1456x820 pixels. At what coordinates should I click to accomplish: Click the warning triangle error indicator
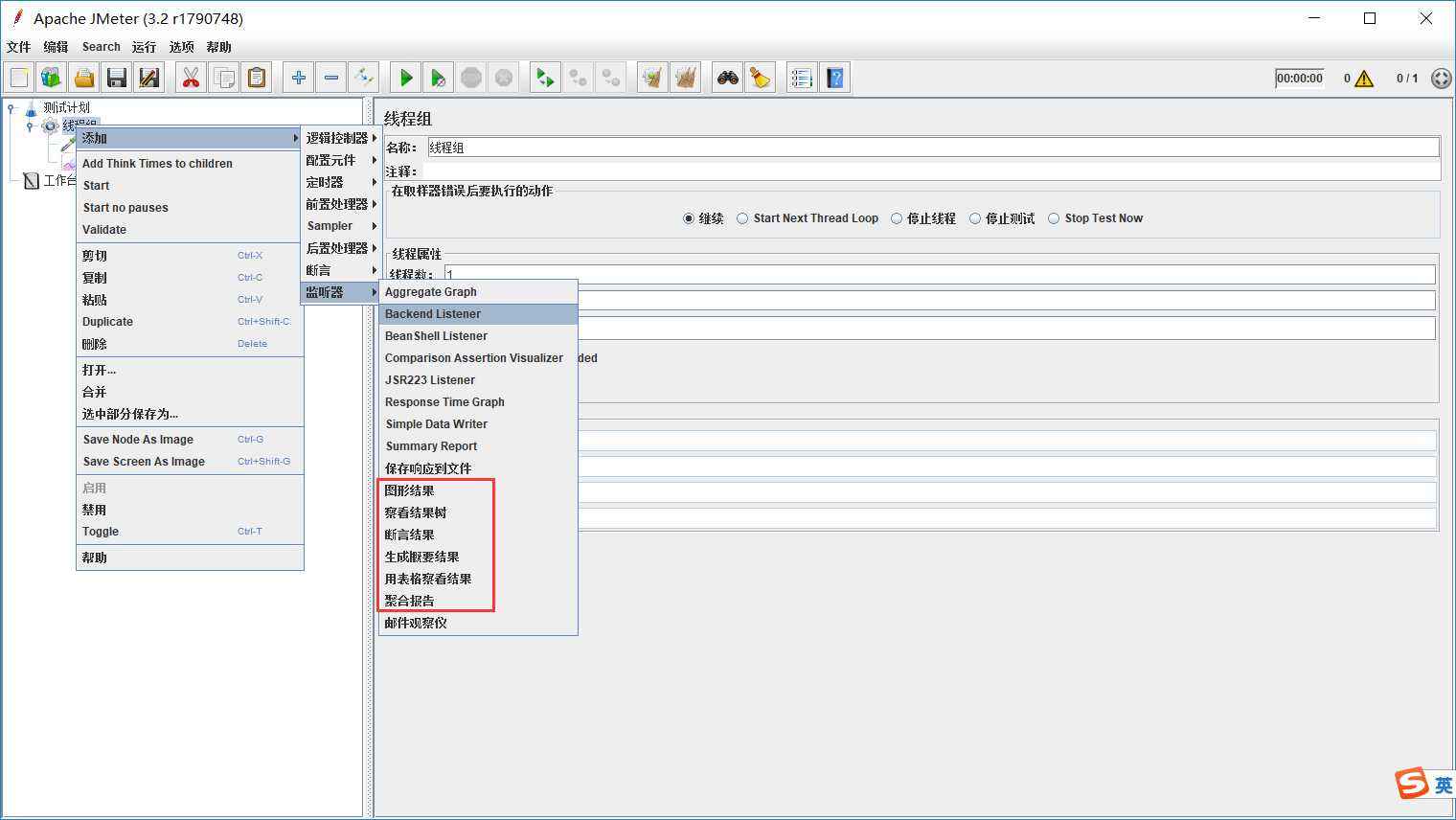[x=1364, y=79]
